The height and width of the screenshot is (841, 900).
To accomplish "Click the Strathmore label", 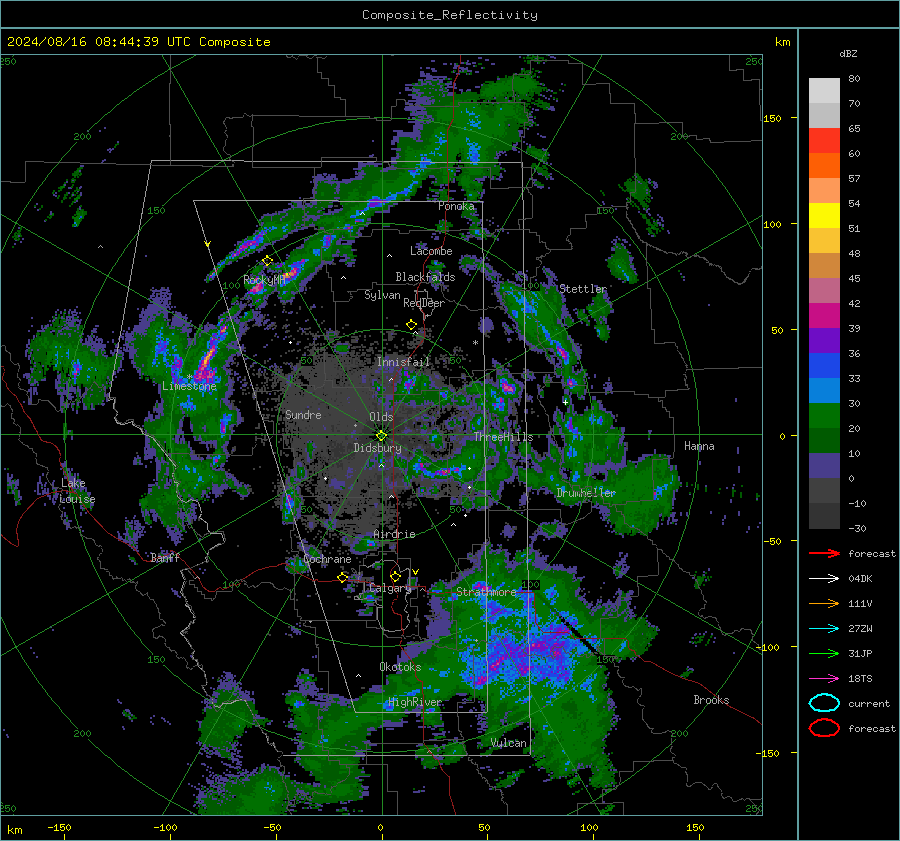I will (486, 592).
